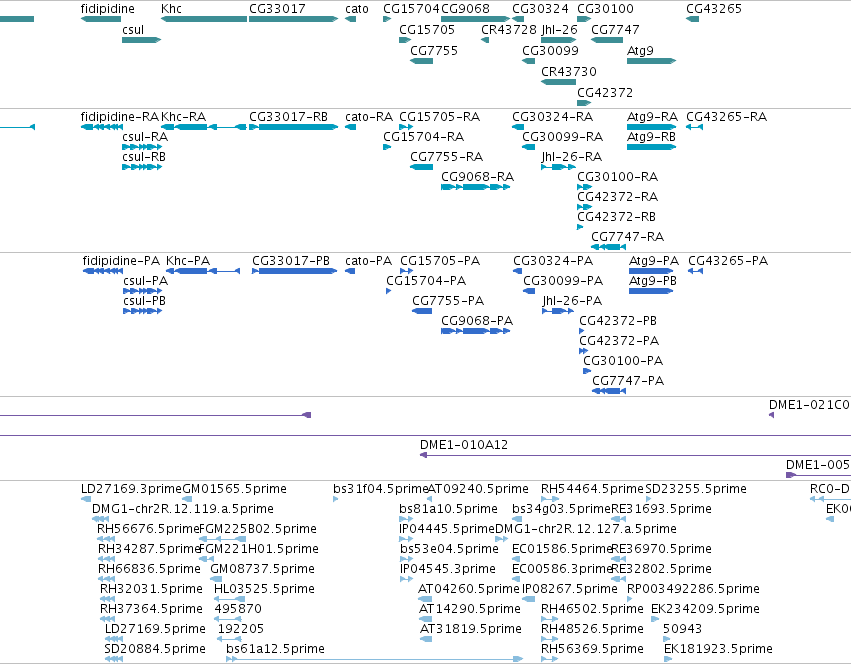Image resolution: width=851 pixels, height=664 pixels.
Task: Select the CG42372-RB transcript label
Action: pos(617,217)
